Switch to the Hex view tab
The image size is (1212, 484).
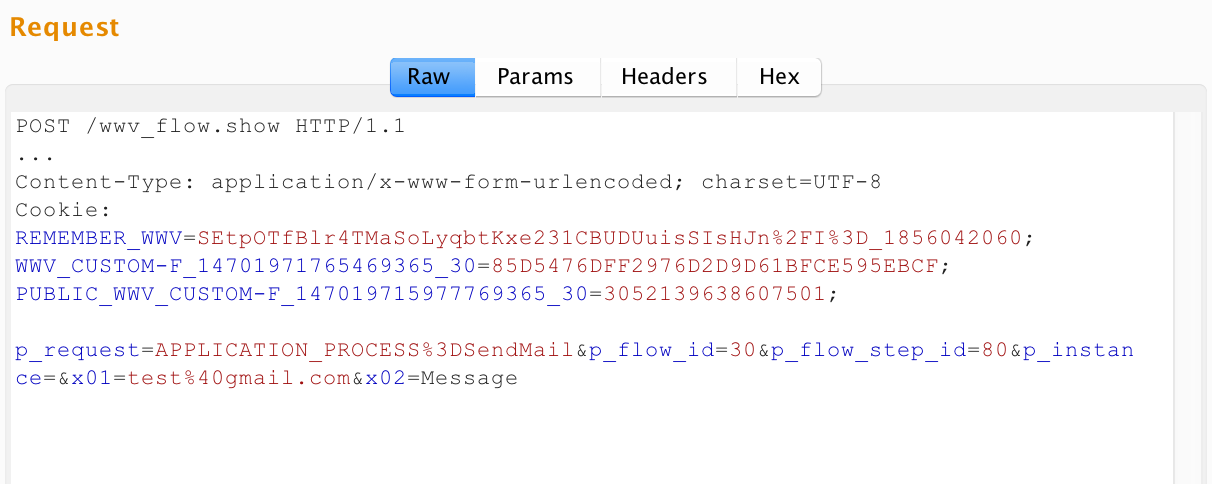779,77
